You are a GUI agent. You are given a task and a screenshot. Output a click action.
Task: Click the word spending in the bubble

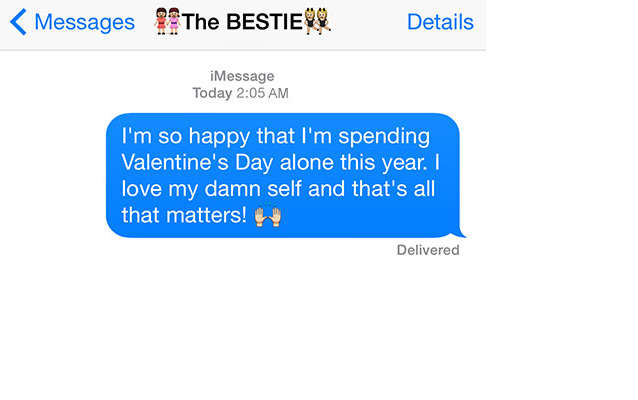pyautogui.click(x=384, y=137)
